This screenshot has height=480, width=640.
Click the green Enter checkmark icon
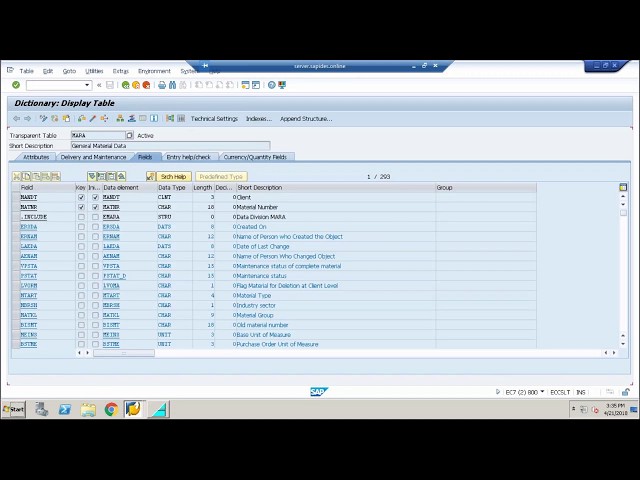(16, 85)
